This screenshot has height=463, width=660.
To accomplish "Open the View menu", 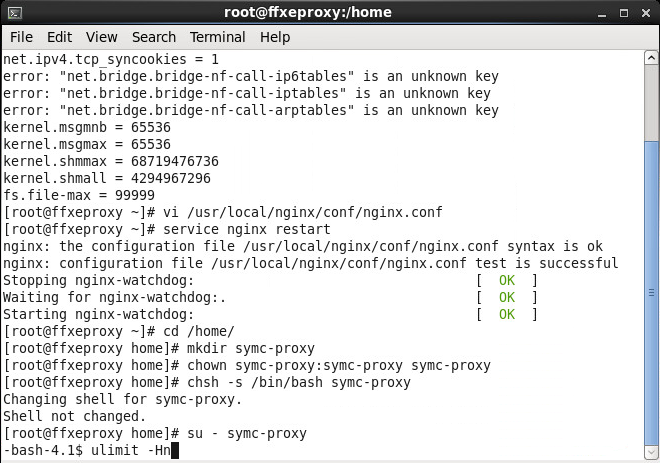I will (101, 37).
